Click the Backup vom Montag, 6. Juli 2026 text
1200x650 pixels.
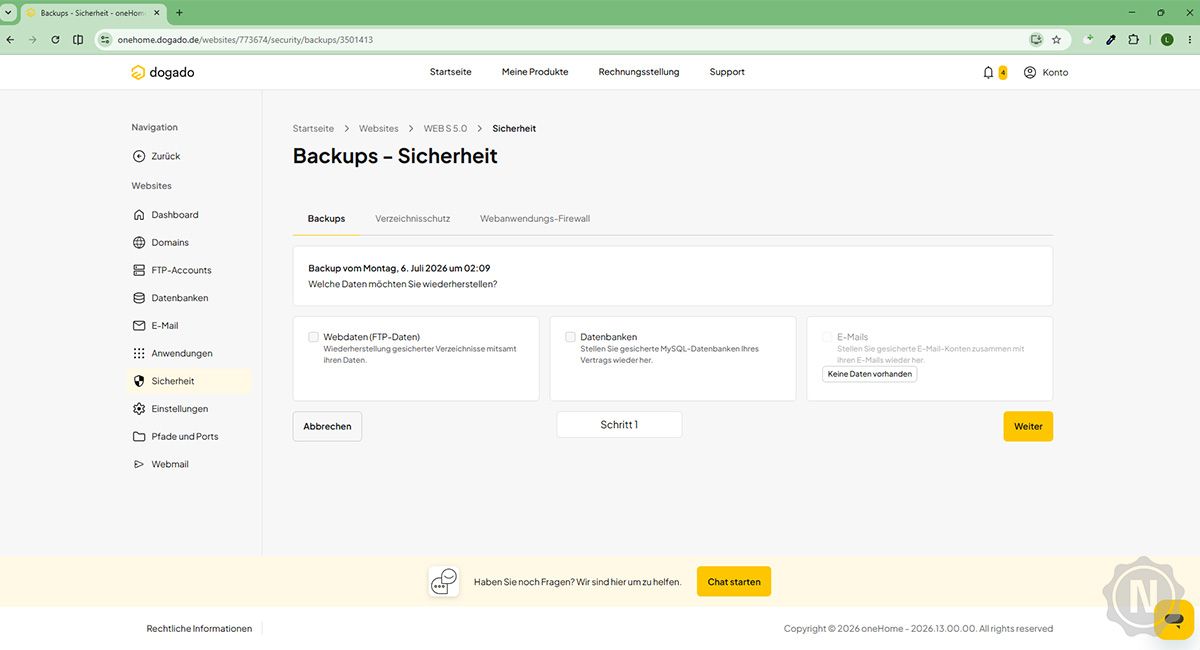tap(399, 268)
